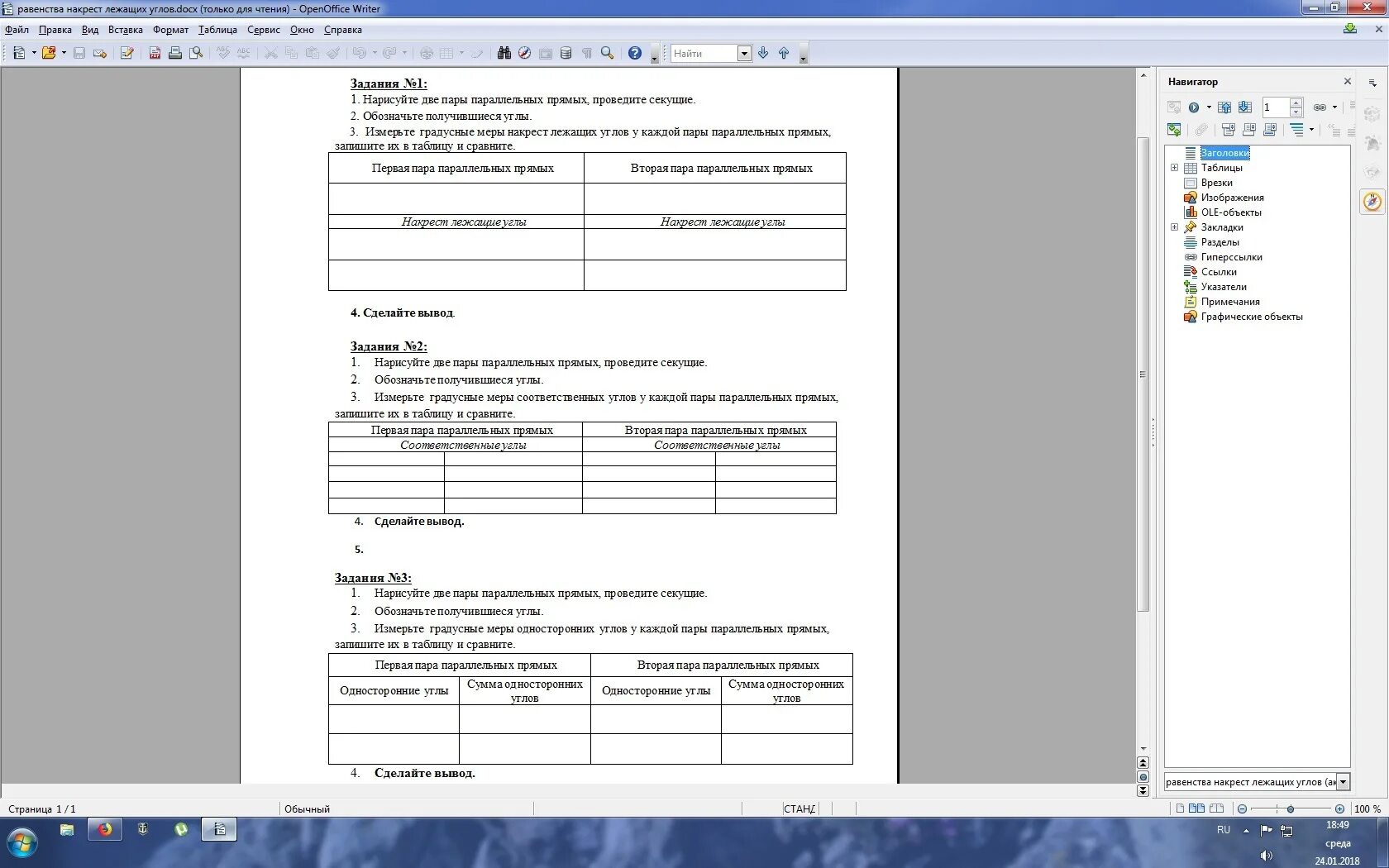Open Windows Start button
1389x868 pixels.
[22, 844]
